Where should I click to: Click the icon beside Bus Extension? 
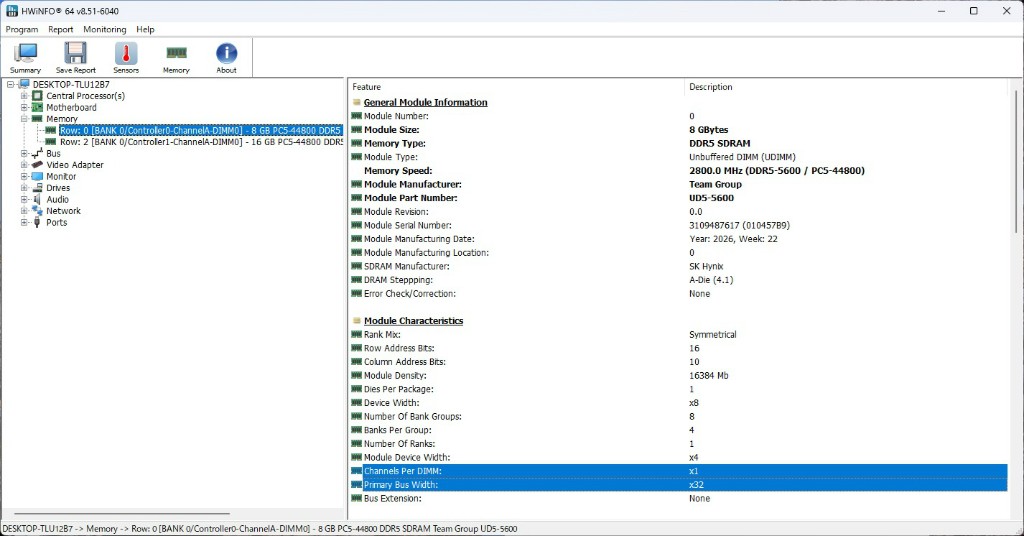pos(357,498)
